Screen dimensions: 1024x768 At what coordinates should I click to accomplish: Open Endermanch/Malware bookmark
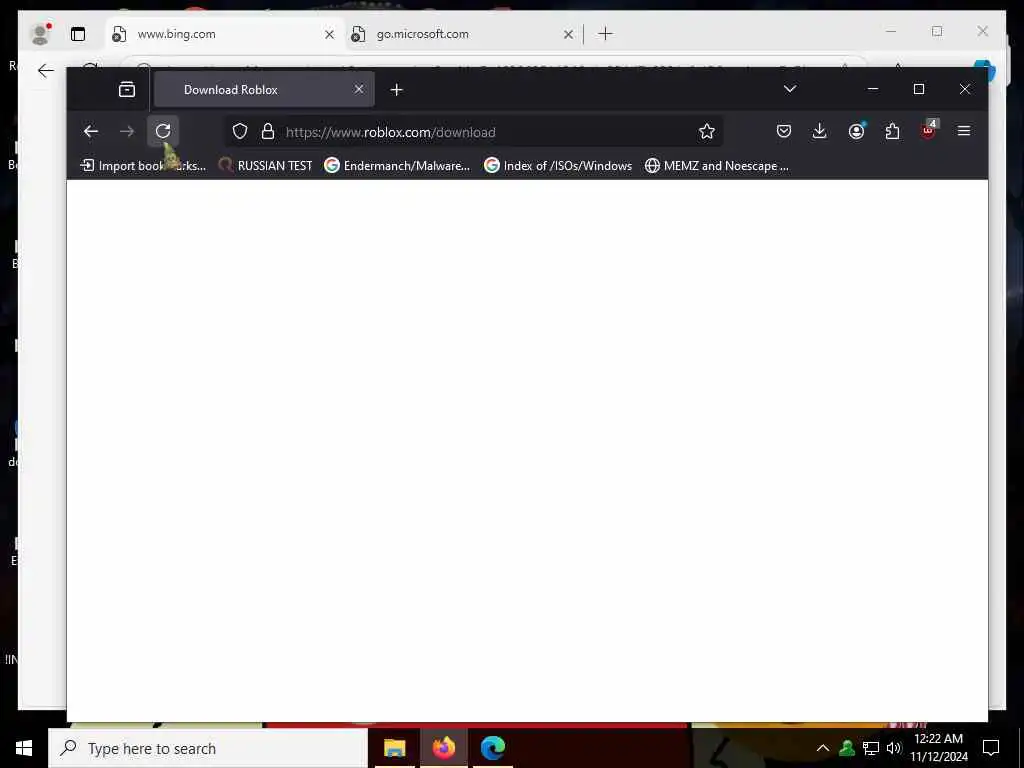[397, 166]
